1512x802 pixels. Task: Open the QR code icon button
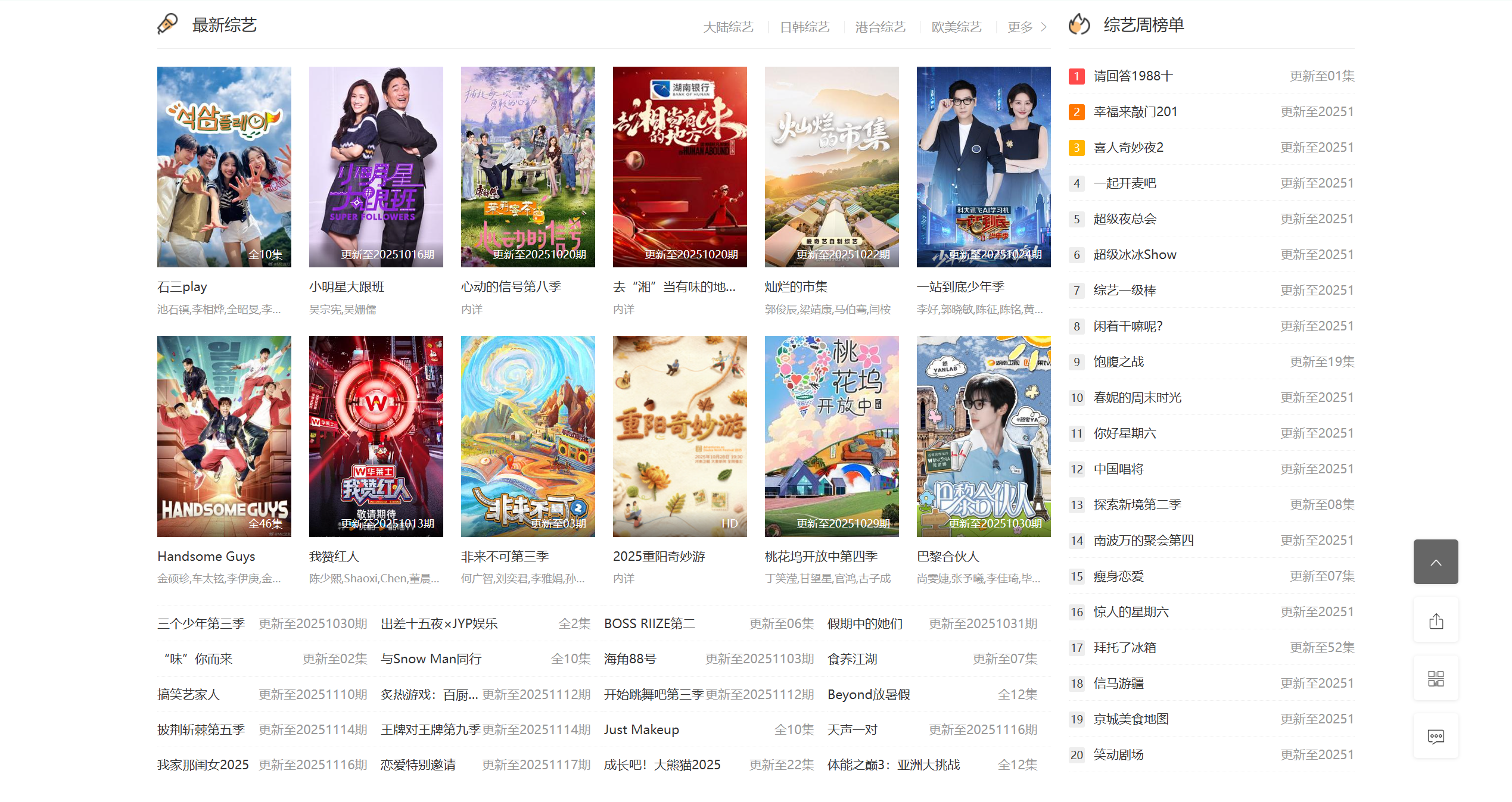1435,679
